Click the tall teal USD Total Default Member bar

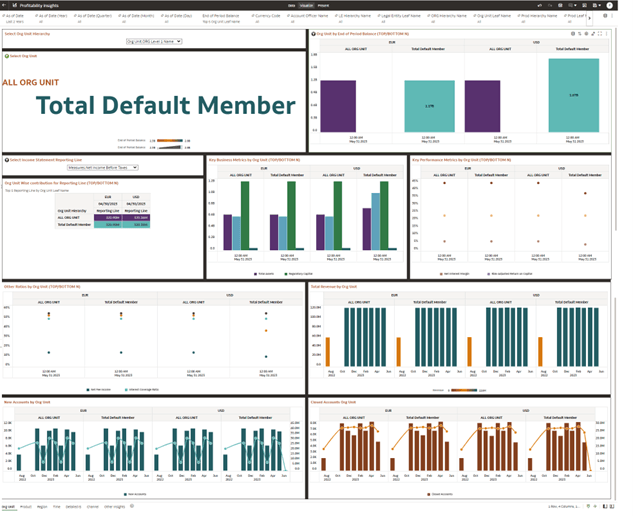point(574,95)
